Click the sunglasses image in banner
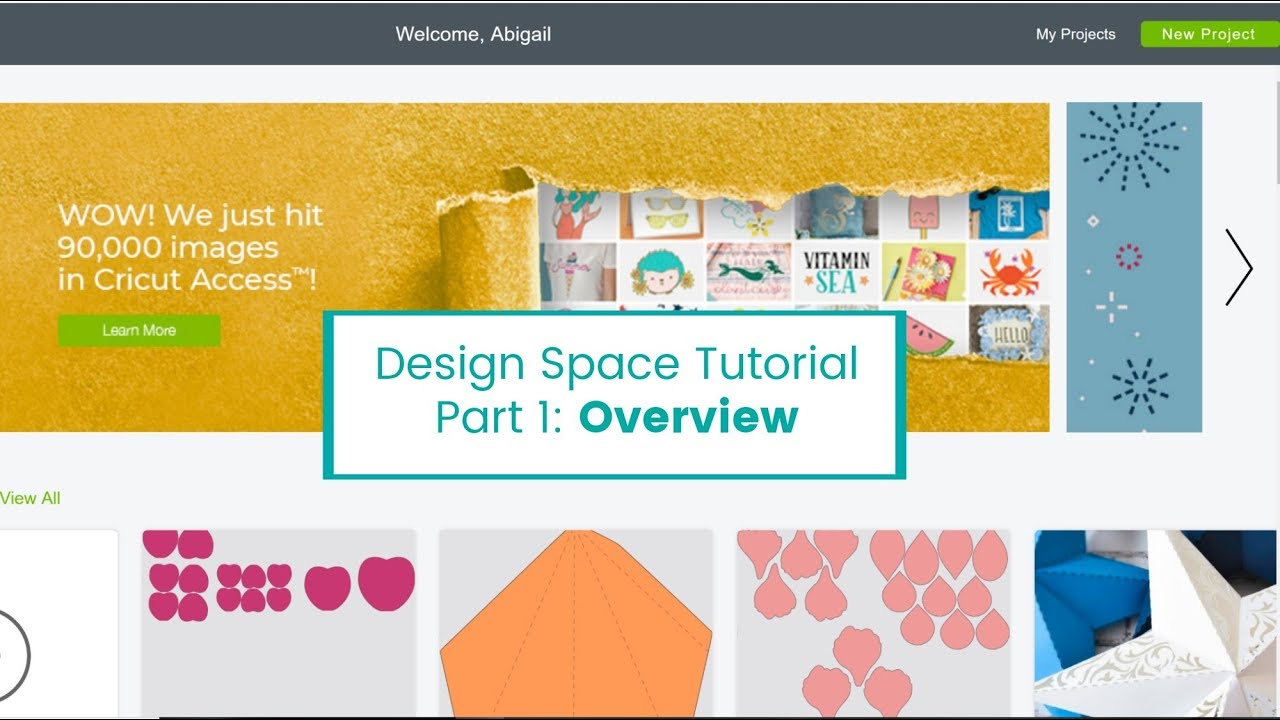 (x=662, y=213)
